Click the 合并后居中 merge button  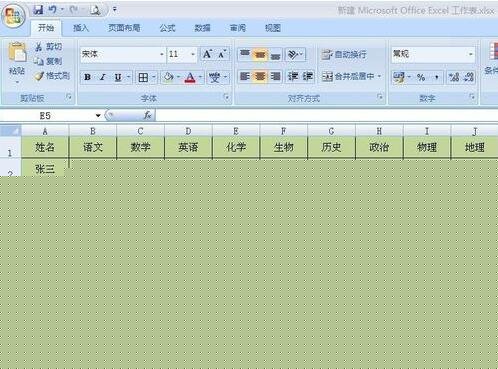tap(351, 77)
